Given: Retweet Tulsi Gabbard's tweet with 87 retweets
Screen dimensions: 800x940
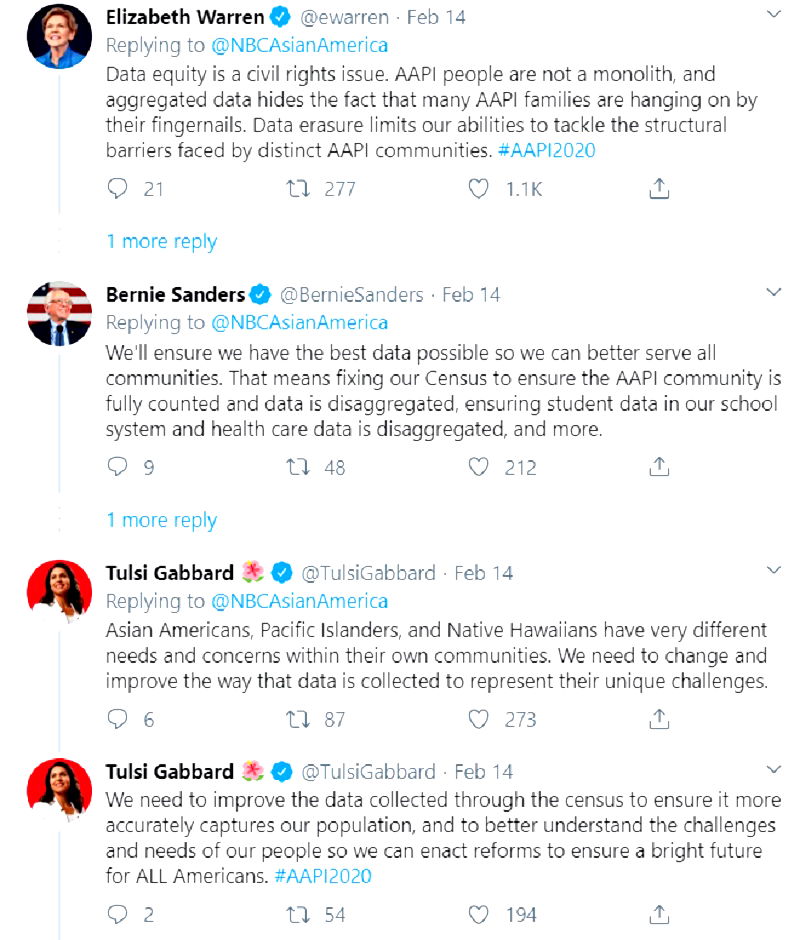Looking at the screenshot, I should click(298, 719).
